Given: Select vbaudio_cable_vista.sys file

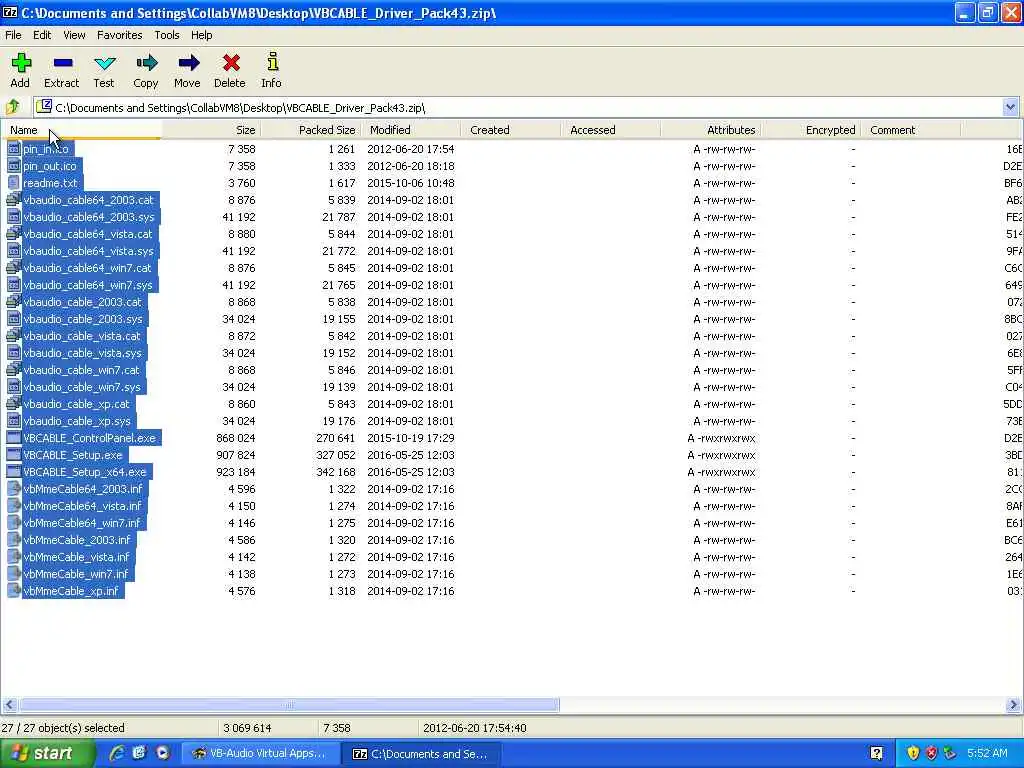Looking at the screenshot, I should (82, 353).
